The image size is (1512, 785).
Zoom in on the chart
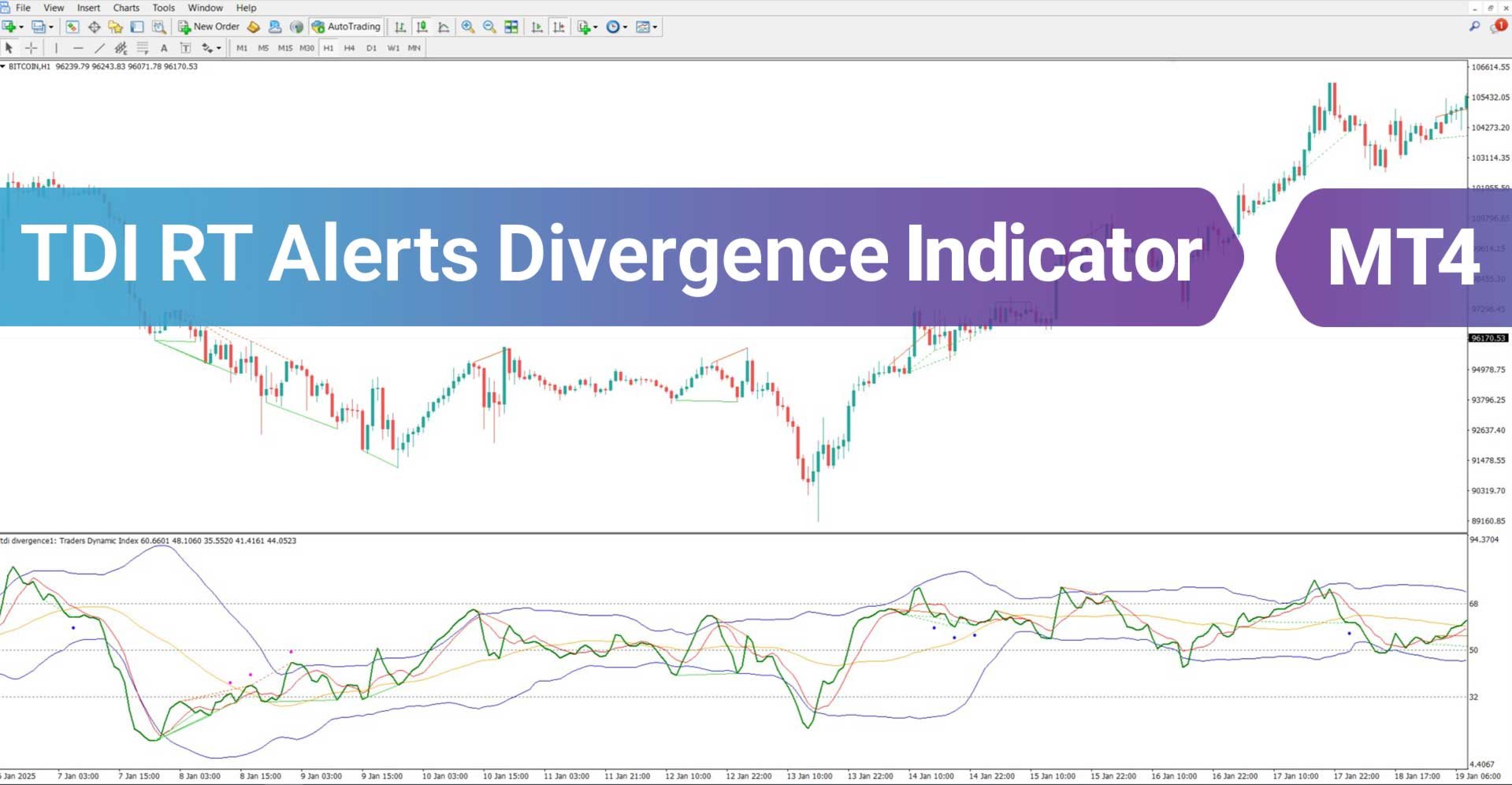point(468,27)
